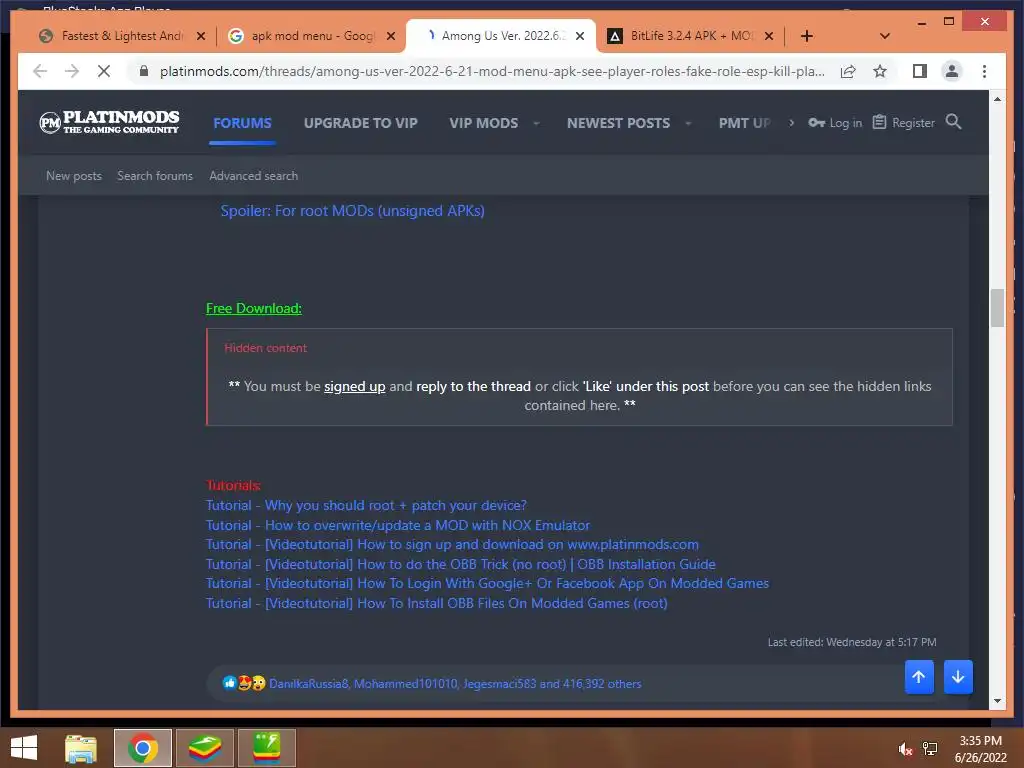Close the Fastest & Lightest Android tab
This screenshot has width=1024, height=768.
click(200, 36)
